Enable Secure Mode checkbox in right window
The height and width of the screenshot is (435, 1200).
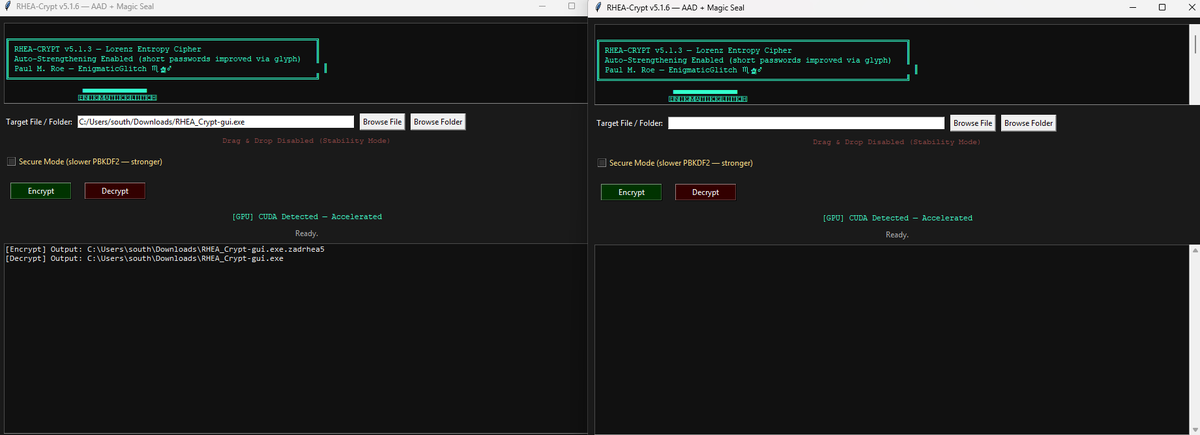[602, 162]
